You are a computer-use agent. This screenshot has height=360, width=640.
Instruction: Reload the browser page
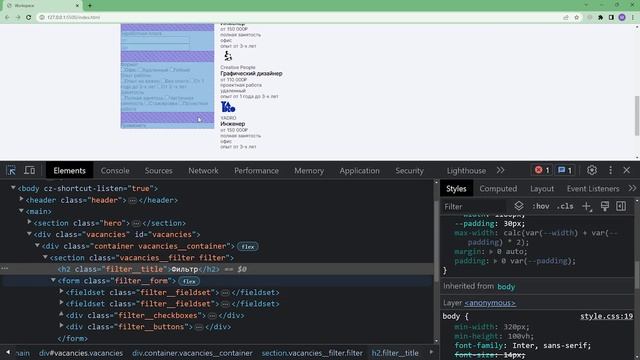click(x=29, y=17)
